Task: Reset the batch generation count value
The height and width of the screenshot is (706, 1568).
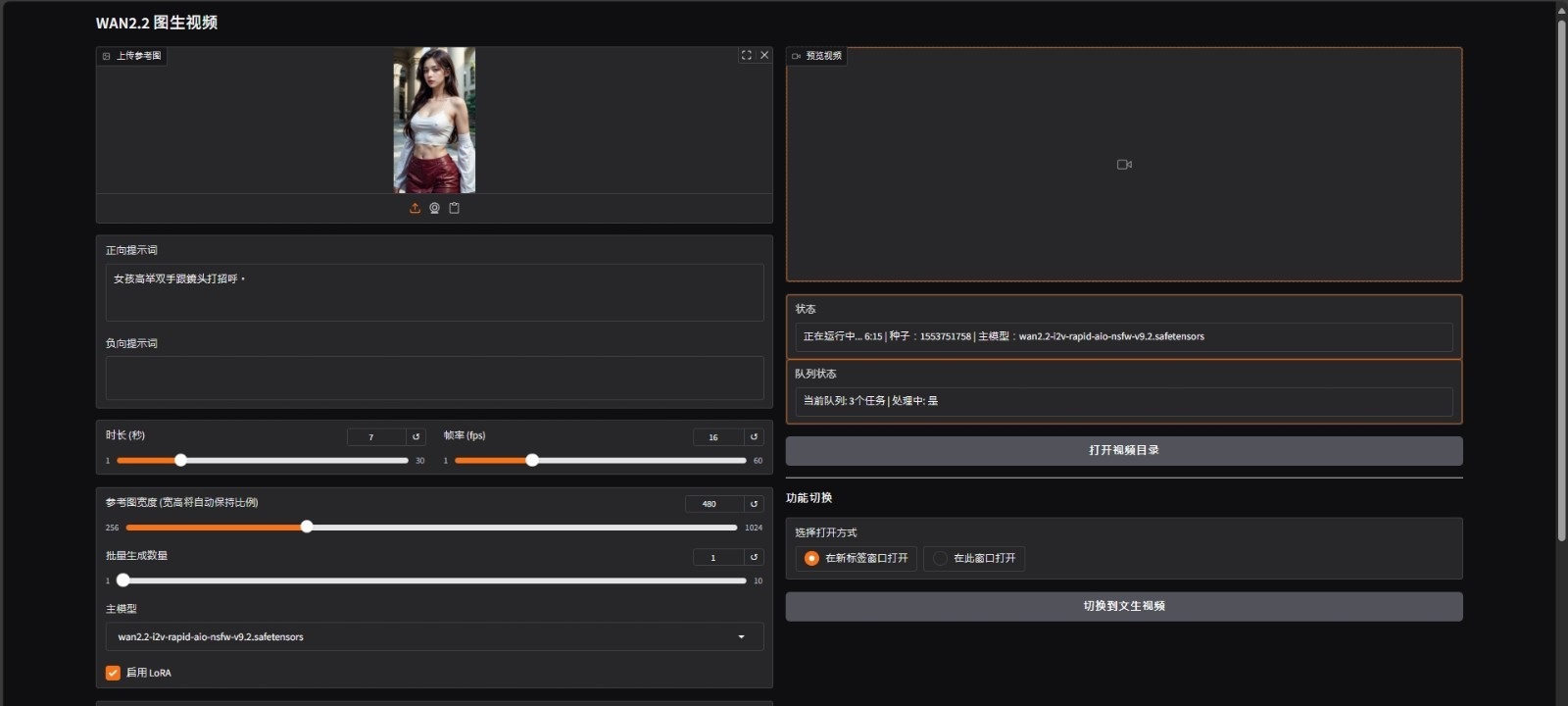Action: (754, 557)
